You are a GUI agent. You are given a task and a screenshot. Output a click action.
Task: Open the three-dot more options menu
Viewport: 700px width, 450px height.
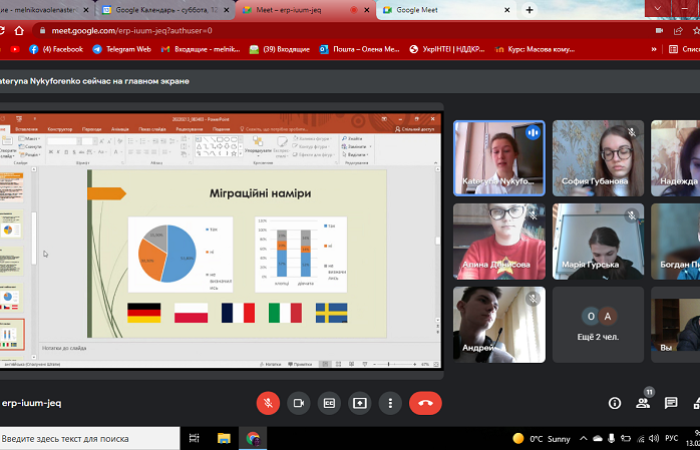coord(390,402)
